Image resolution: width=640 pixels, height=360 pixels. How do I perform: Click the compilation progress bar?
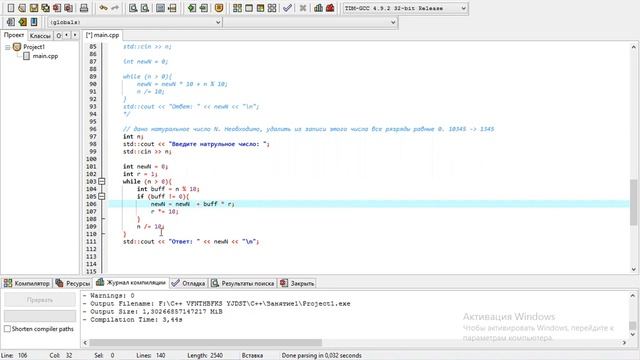coord(40,316)
